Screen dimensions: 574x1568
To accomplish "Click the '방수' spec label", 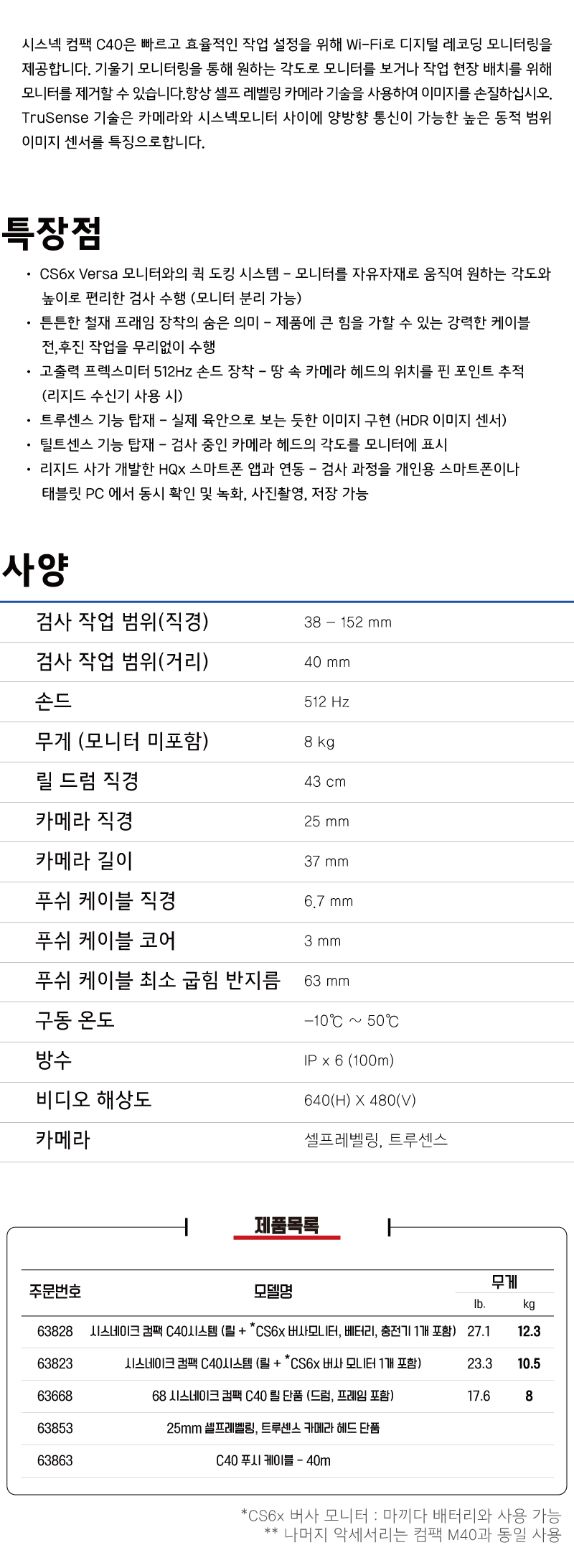I will pyautogui.click(x=54, y=1060).
